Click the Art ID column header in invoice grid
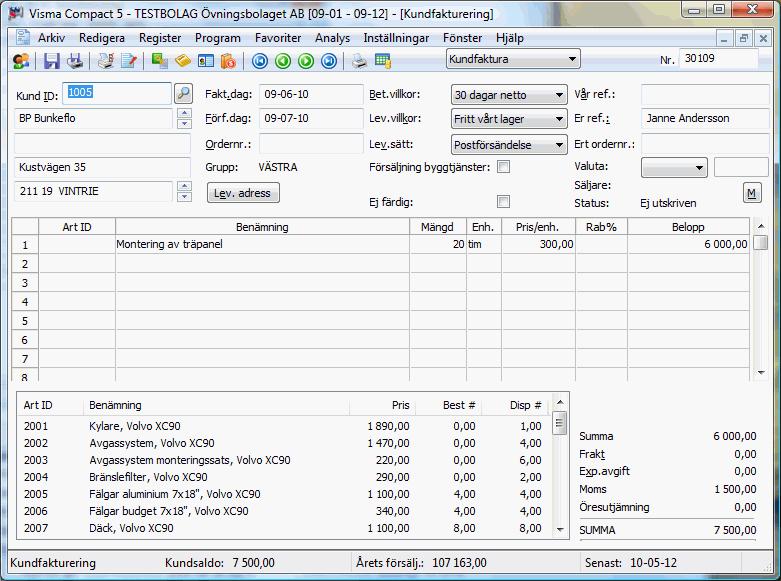This screenshot has width=781, height=581. click(x=77, y=227)
